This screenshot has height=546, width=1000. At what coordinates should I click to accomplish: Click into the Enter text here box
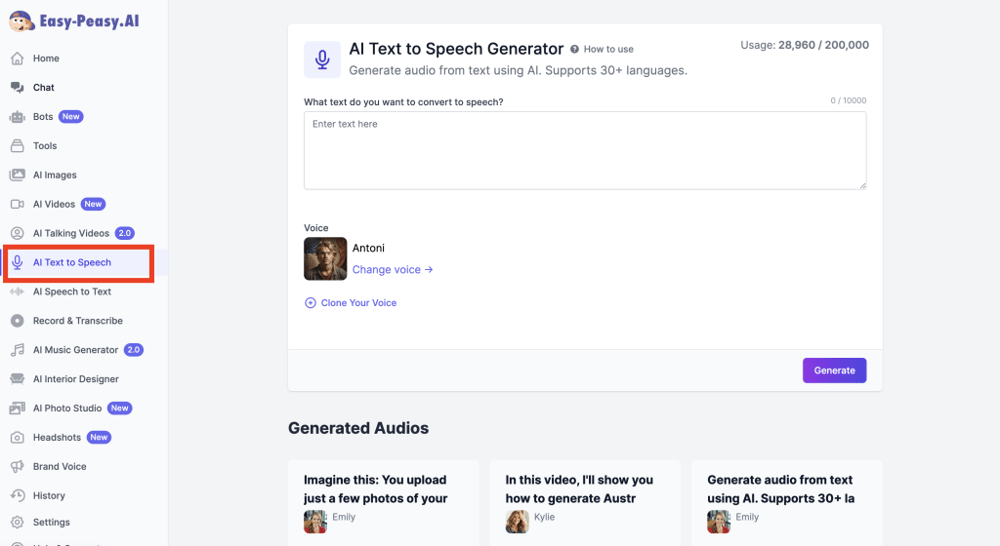pyautogui.click(x=585, y=150)
